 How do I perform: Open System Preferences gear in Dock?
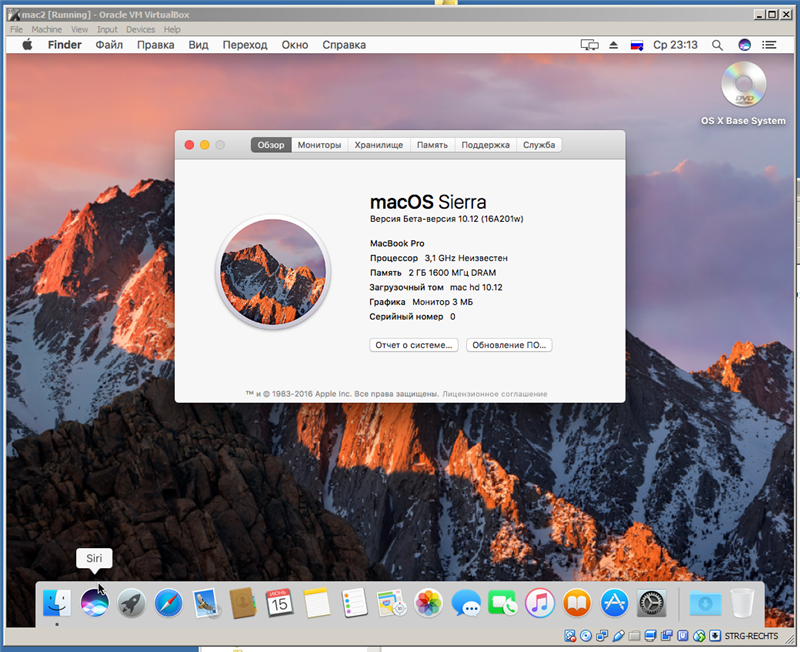(x=652, y=603)
